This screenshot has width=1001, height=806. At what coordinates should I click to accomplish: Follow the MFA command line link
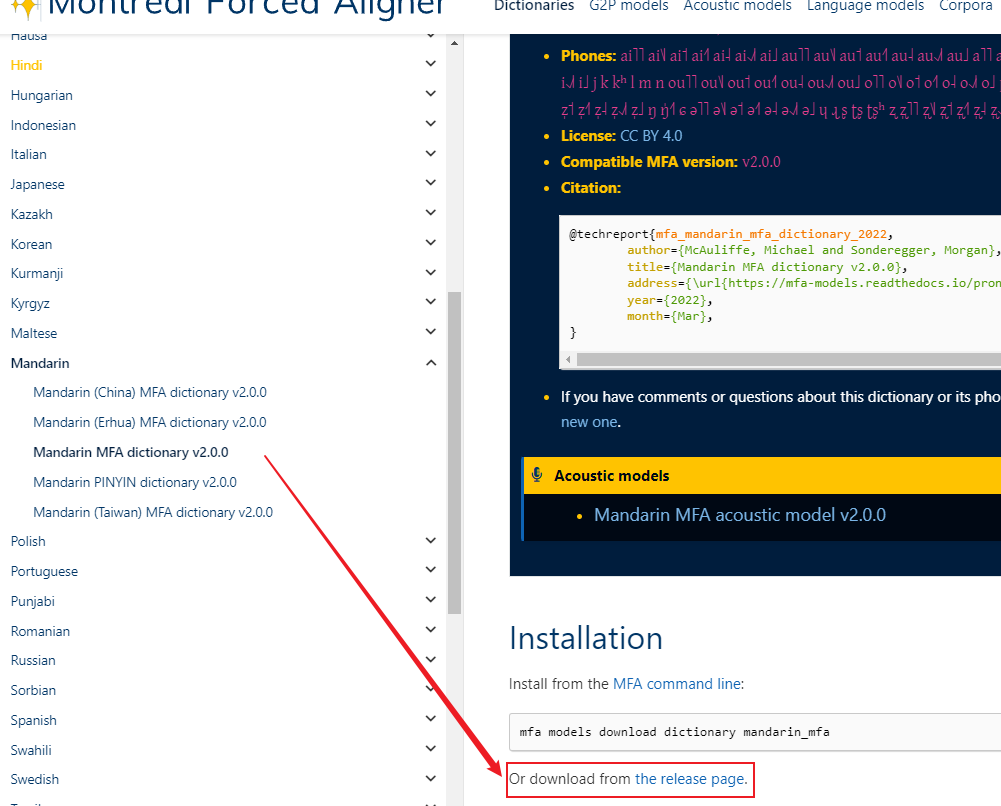pyautogui.click(x=677, y=684)
